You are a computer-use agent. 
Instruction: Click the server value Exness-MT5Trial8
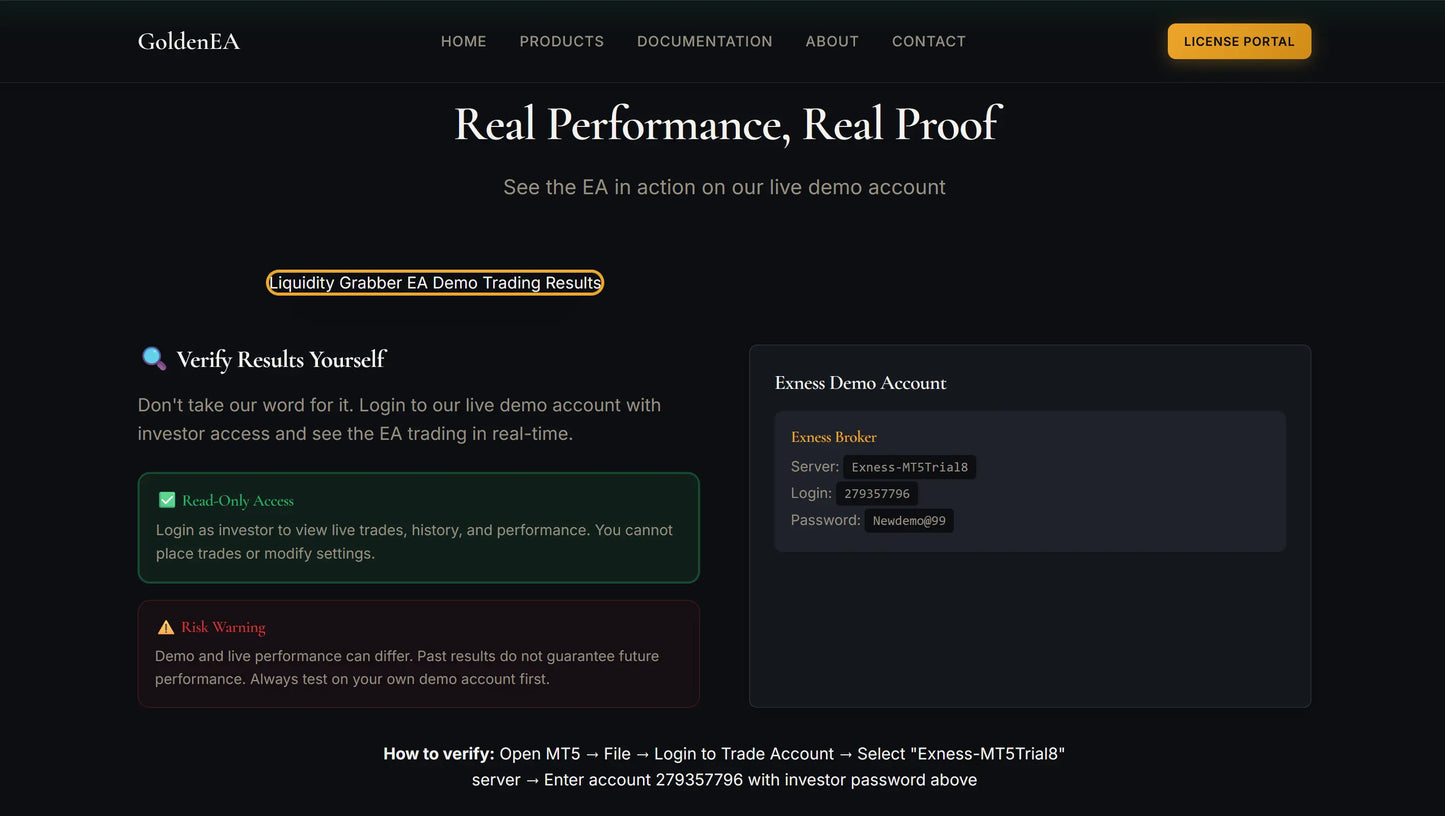pyautogui.click(x=910, y=467)
